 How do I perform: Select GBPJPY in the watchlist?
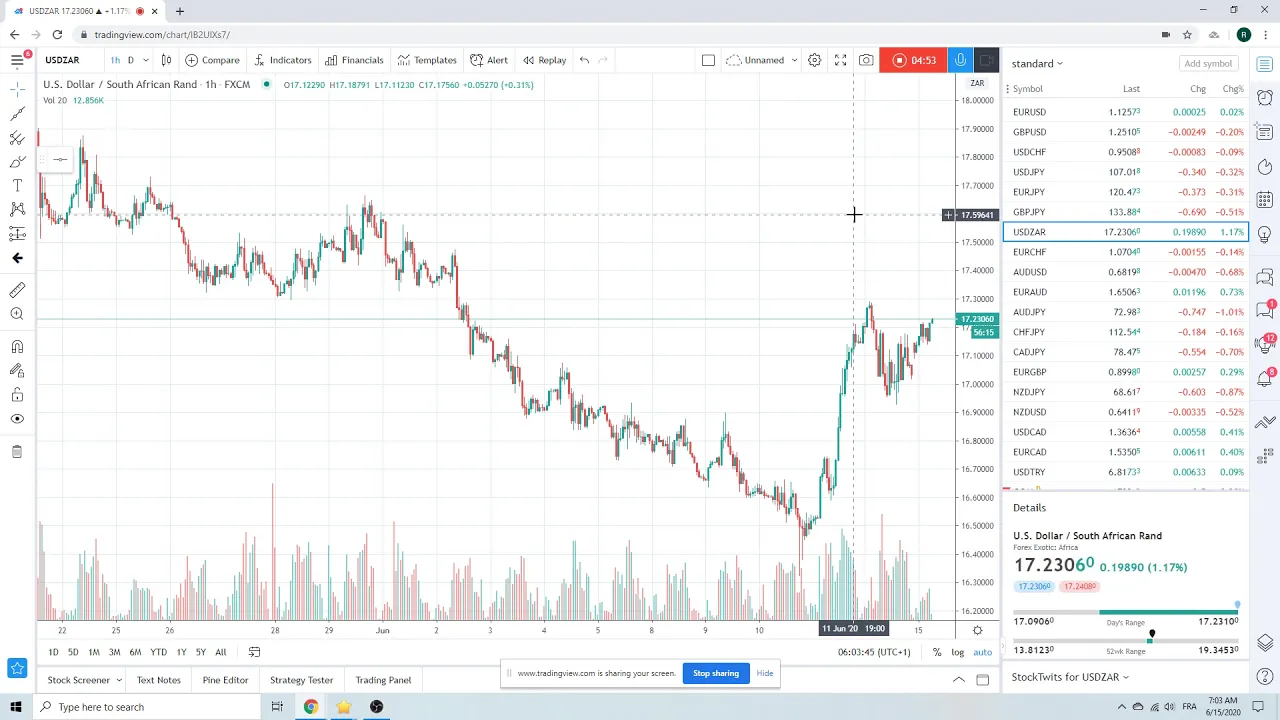(1126, 212)
